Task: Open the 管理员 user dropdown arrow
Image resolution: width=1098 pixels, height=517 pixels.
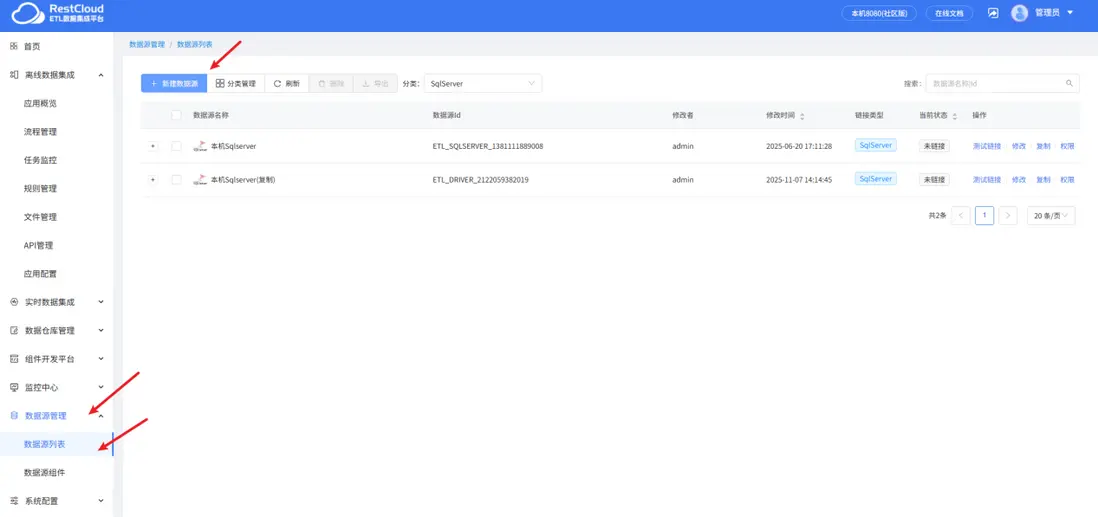Action: pos(1069,13)
